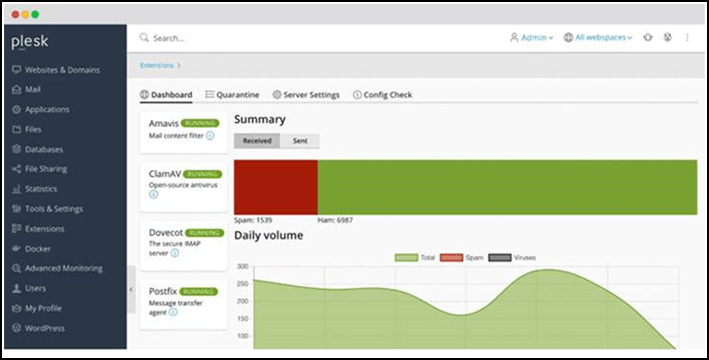The image size is (709, 360).
Task: Click the Mail envelope icon
Action: [x=17, y=90]
